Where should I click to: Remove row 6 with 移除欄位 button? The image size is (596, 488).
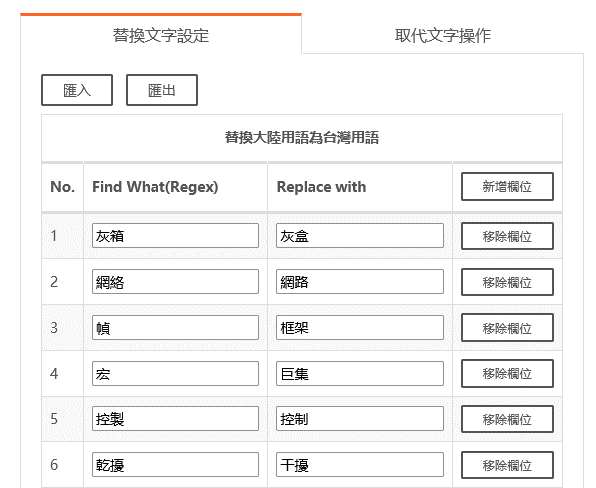(507, 465)
